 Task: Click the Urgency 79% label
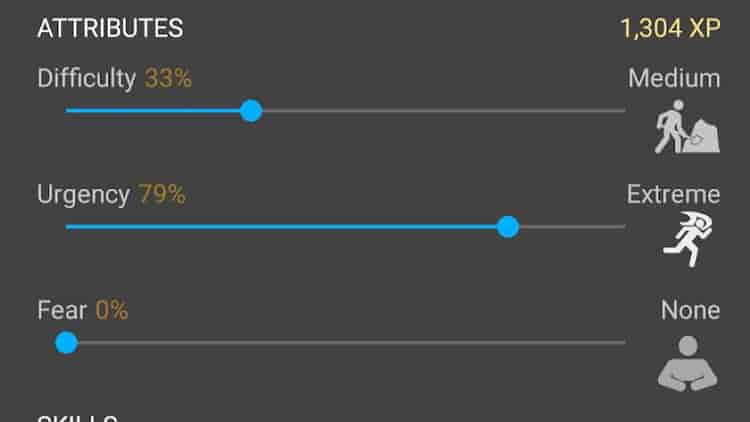pos(111,194)
